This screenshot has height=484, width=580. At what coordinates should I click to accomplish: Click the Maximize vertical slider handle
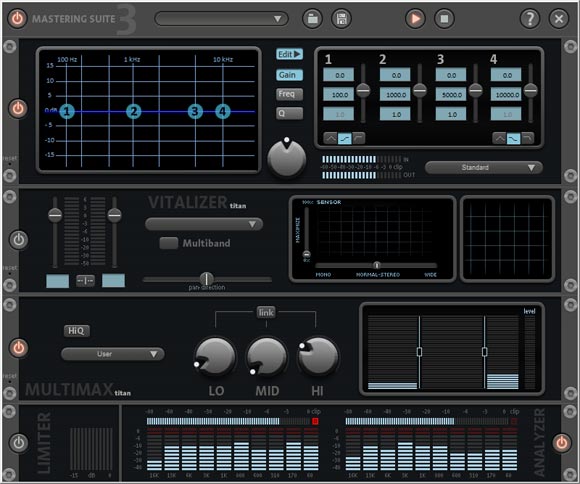307,254
